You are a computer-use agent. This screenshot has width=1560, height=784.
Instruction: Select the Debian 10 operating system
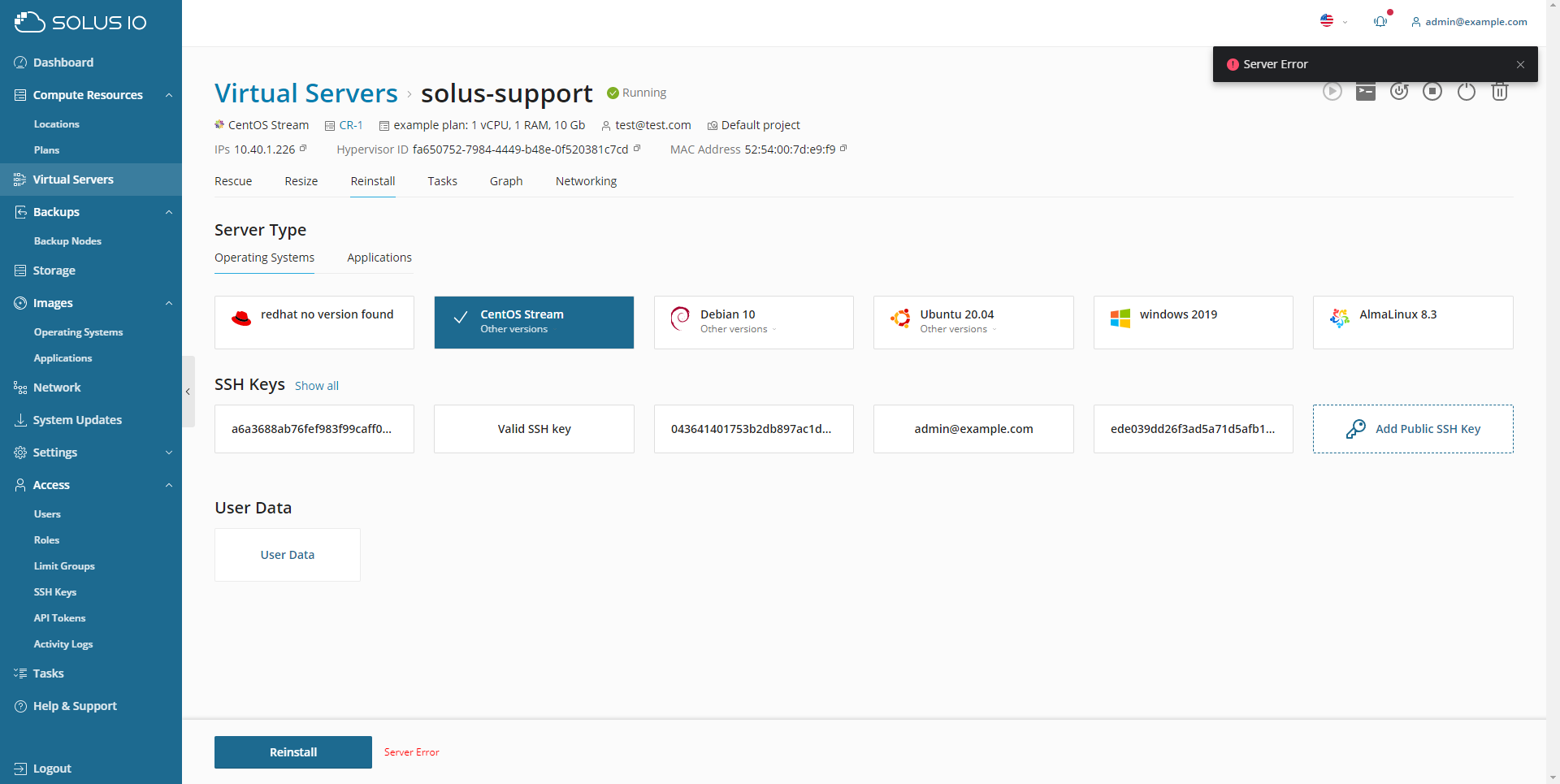click(753, 322)
